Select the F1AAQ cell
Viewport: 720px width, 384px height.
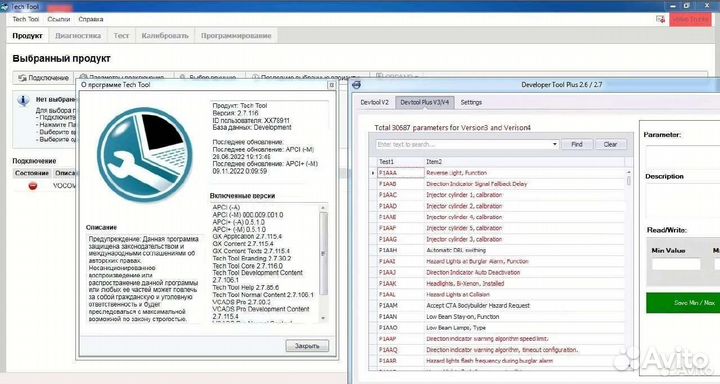[400, 350]
